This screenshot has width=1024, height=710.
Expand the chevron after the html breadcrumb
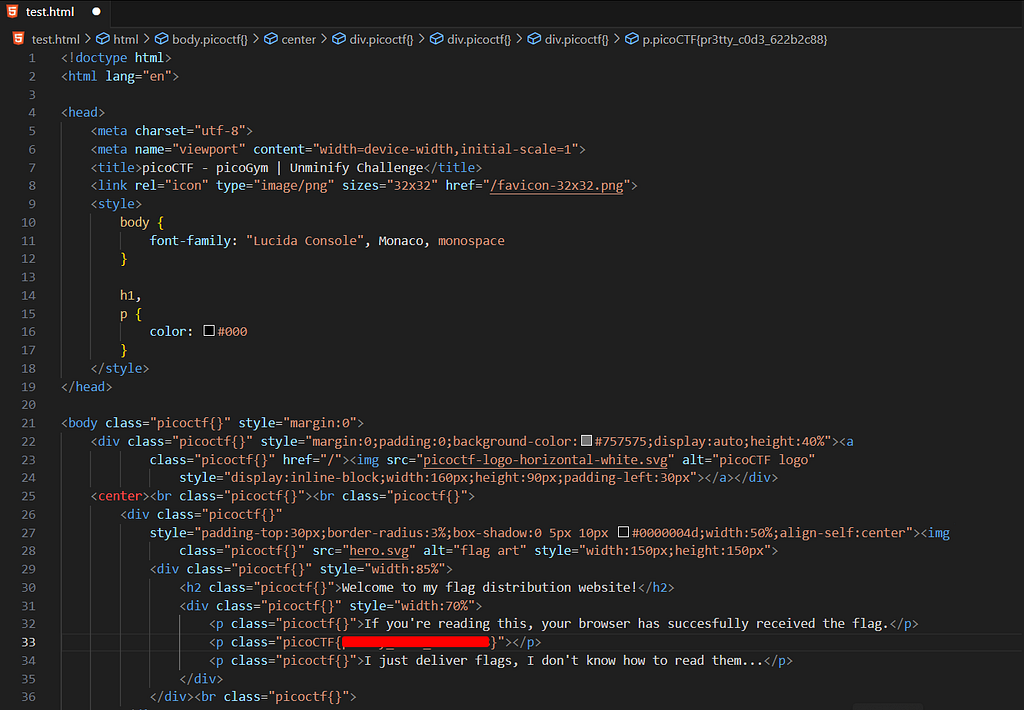[x=147, y=39]
